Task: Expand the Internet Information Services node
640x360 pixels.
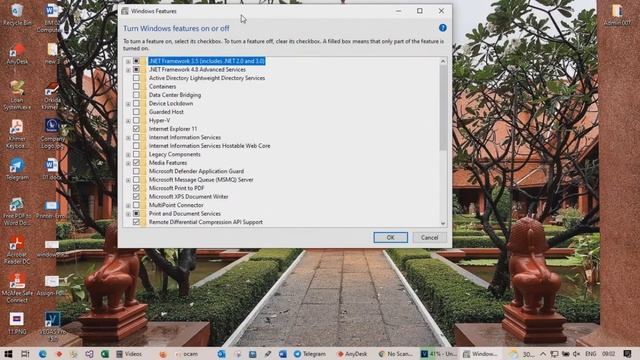Action: click(x=128, y=138)
